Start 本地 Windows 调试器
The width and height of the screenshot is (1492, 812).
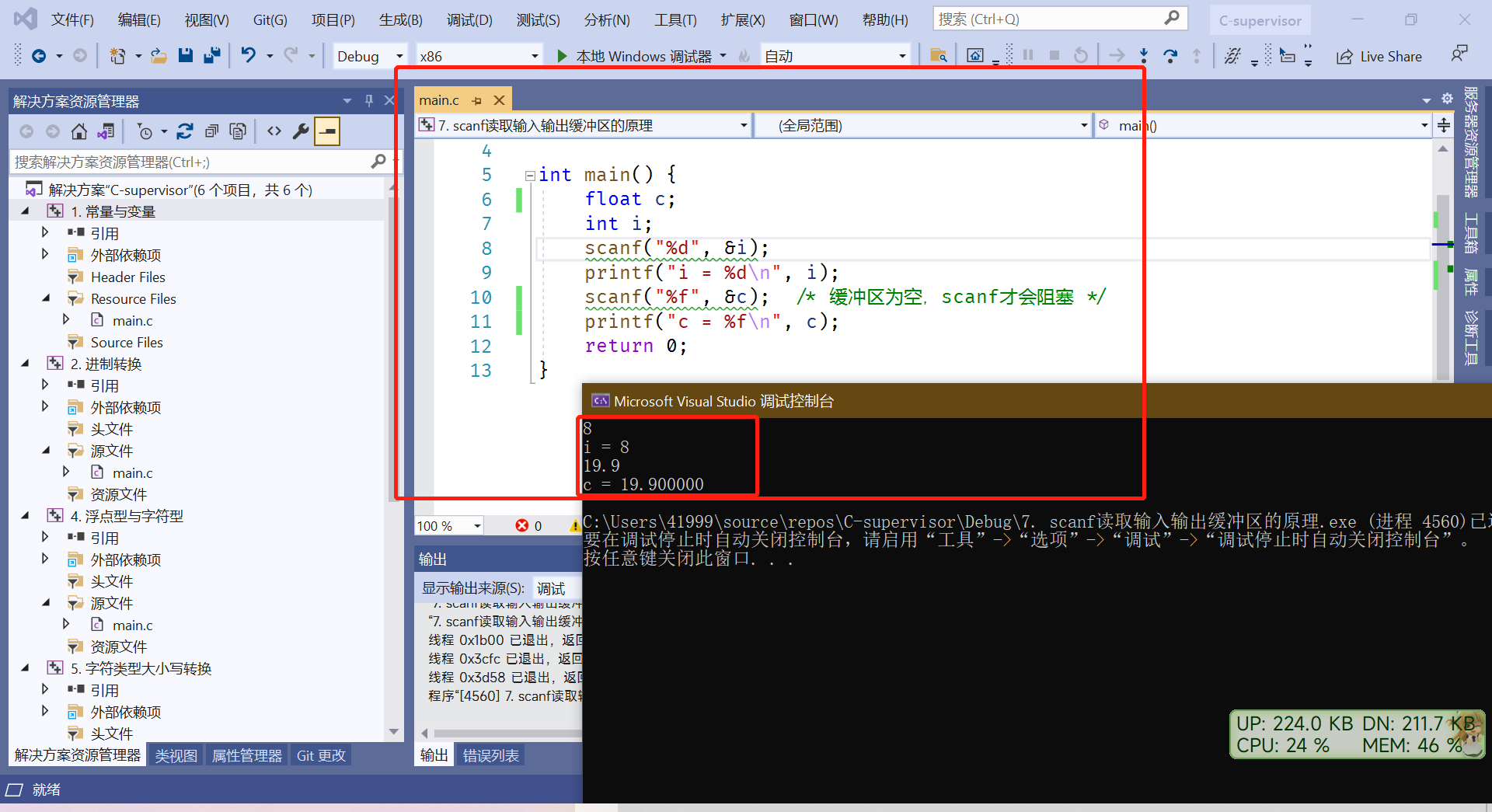coord(635,56)
